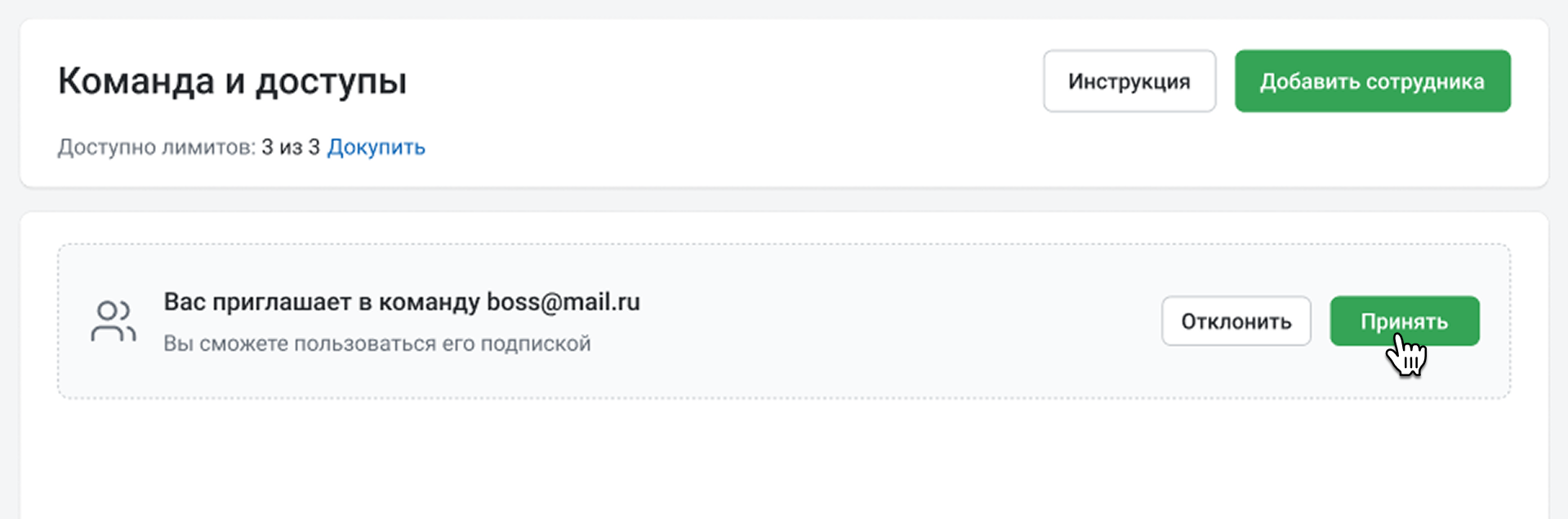The image size is (1568, 519).
Task: Click the Доступно лимитов label
Action: 156,148
